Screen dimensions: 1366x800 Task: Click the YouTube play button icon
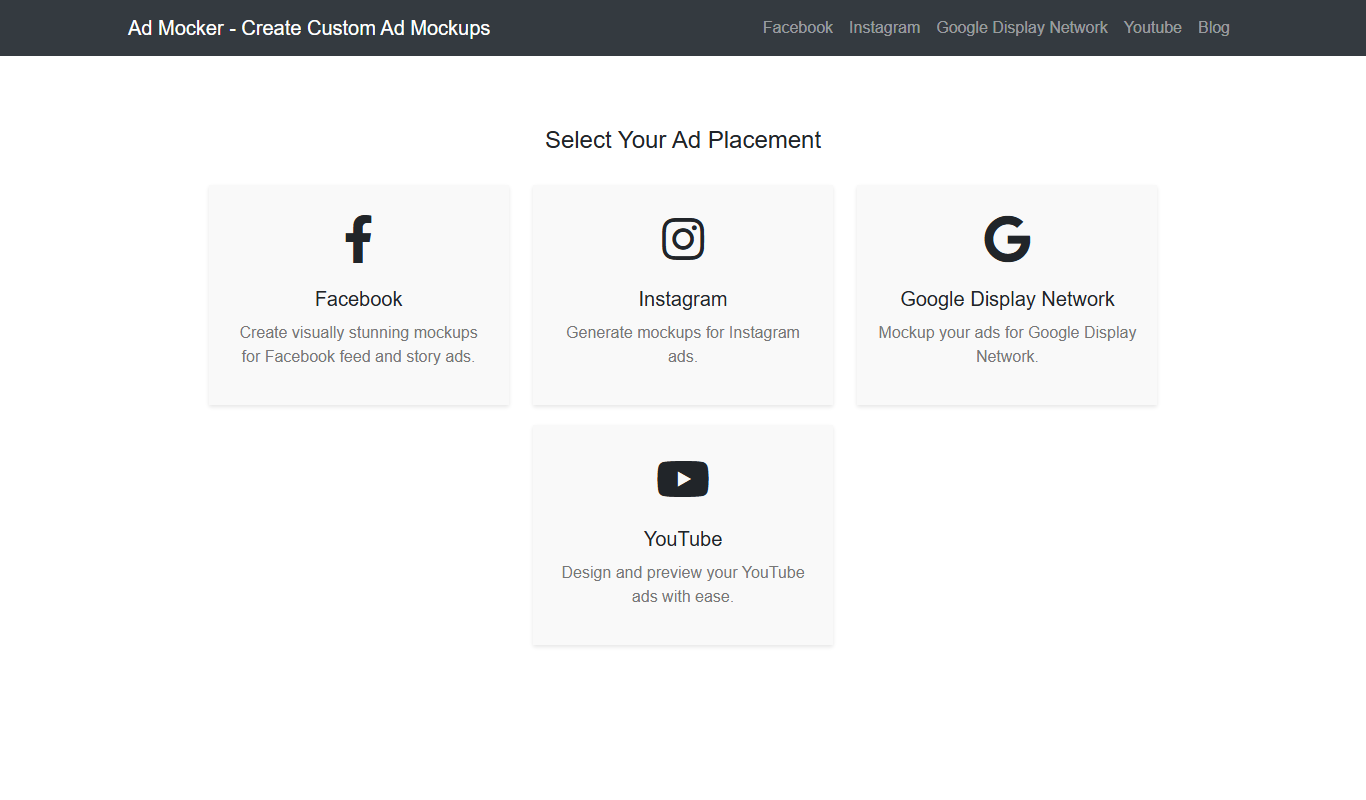pyautogui.click(x=683, y=479)
